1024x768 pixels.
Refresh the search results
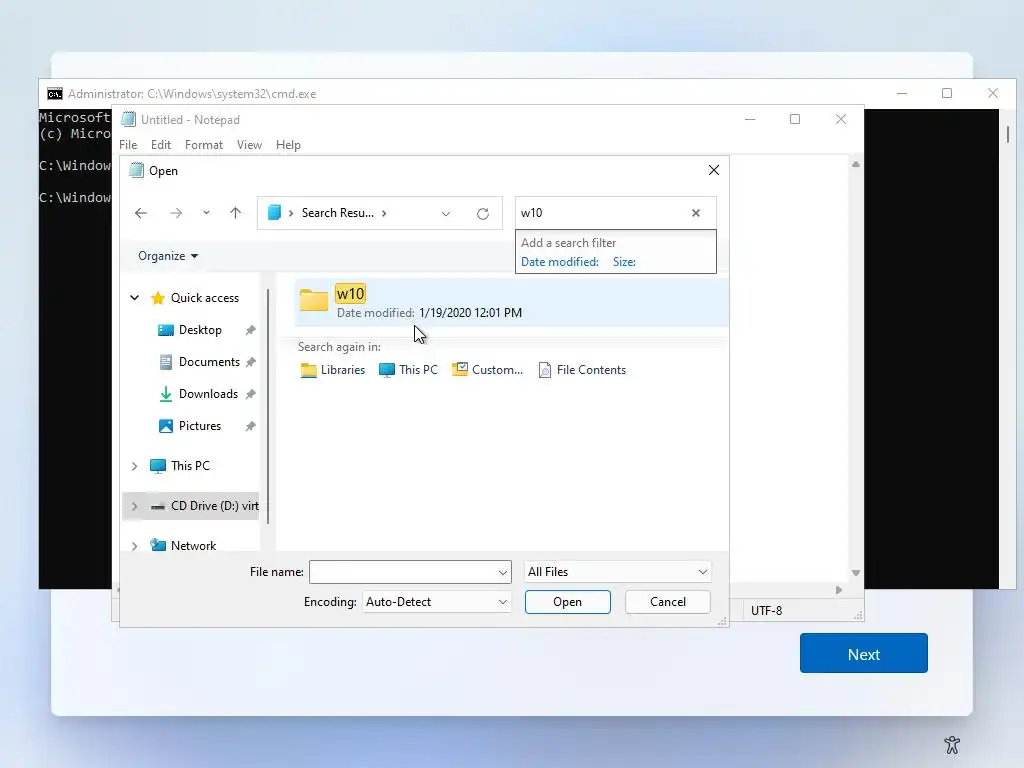(483, 214)
